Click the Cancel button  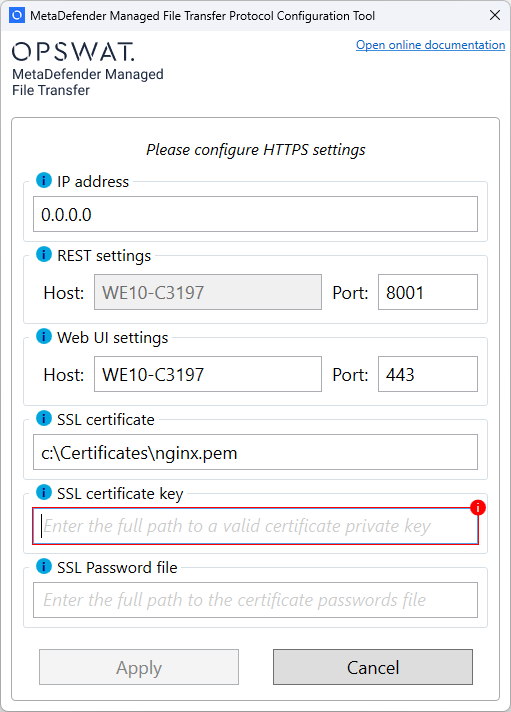[x=372, y=667]
